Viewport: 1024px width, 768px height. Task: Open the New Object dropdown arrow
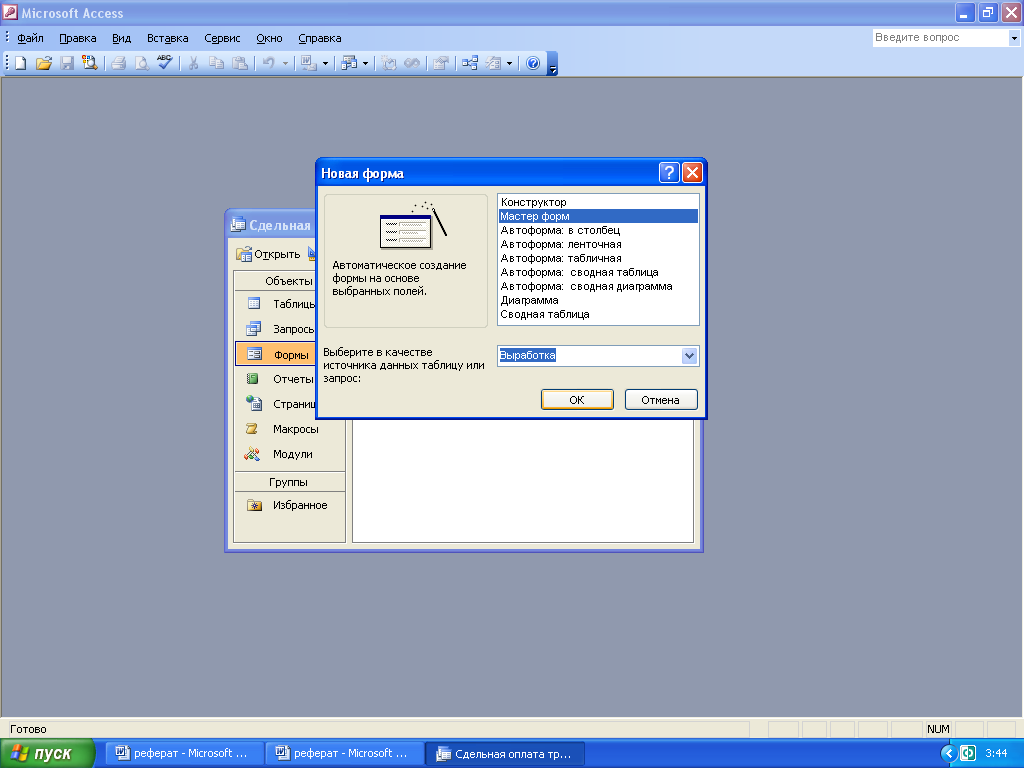[509, 63]
